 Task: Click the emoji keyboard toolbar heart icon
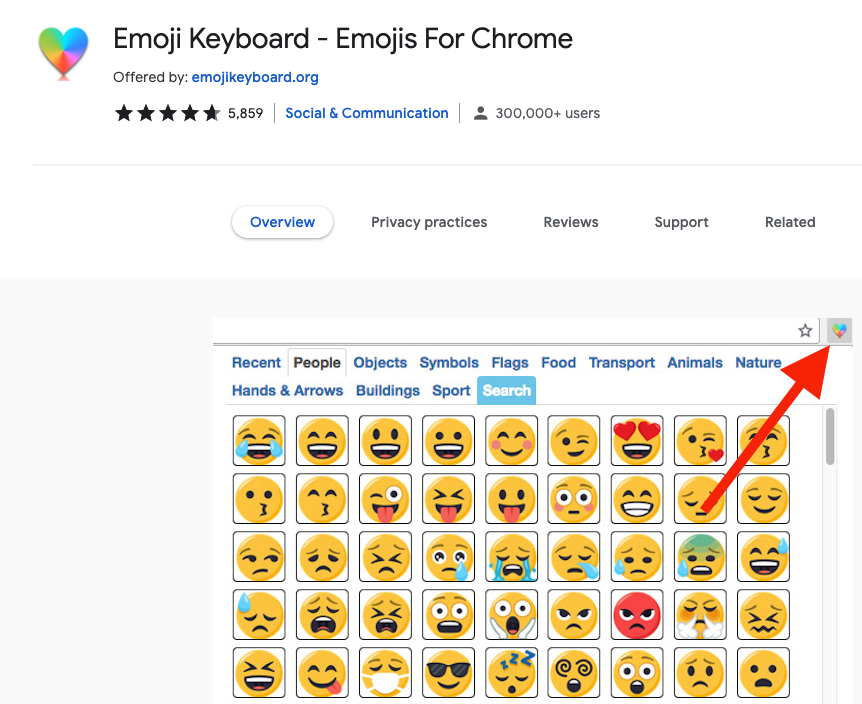point(839,331)
